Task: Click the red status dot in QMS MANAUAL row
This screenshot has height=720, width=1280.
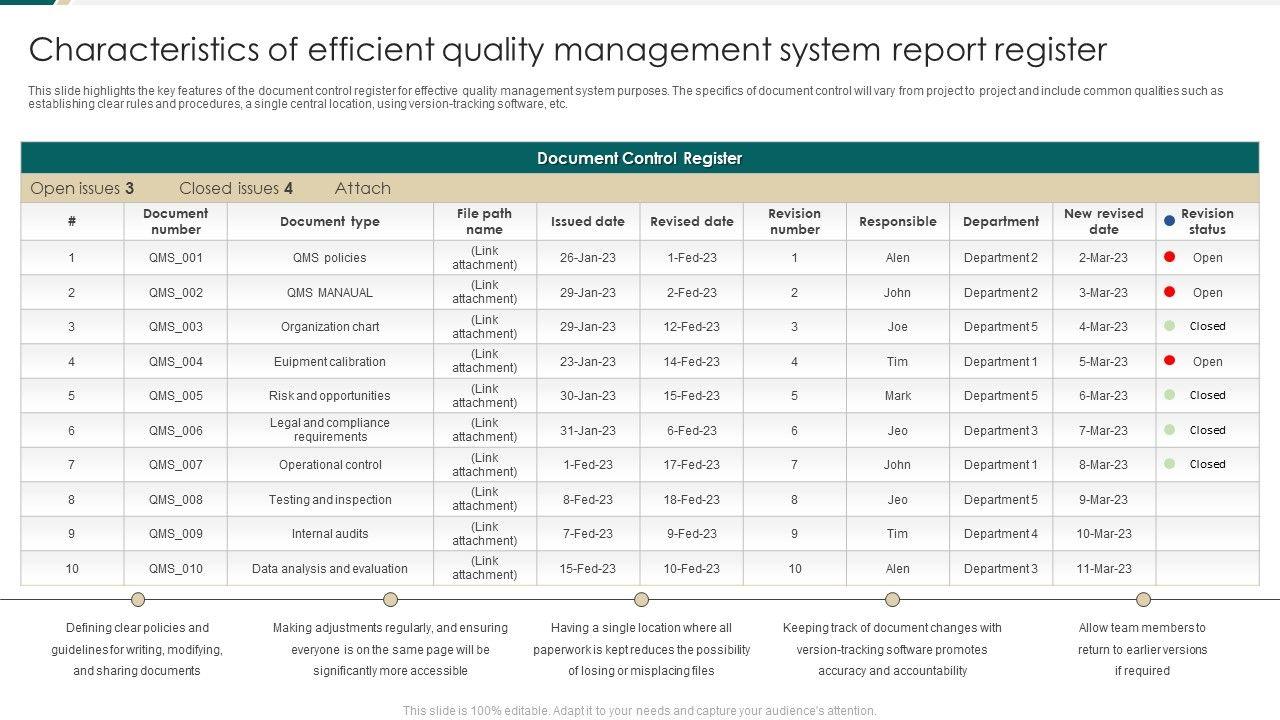Action: click(1169, 292)
